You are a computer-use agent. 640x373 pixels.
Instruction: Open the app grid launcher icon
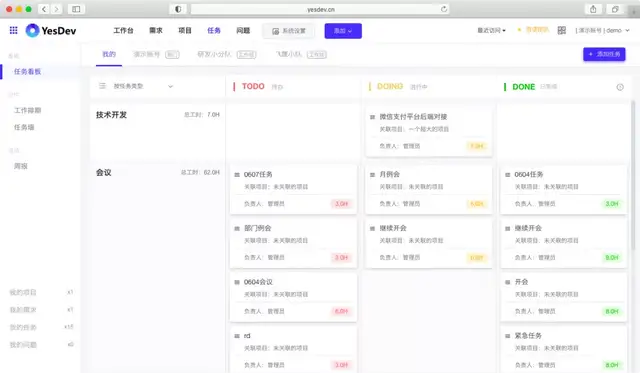13,30
